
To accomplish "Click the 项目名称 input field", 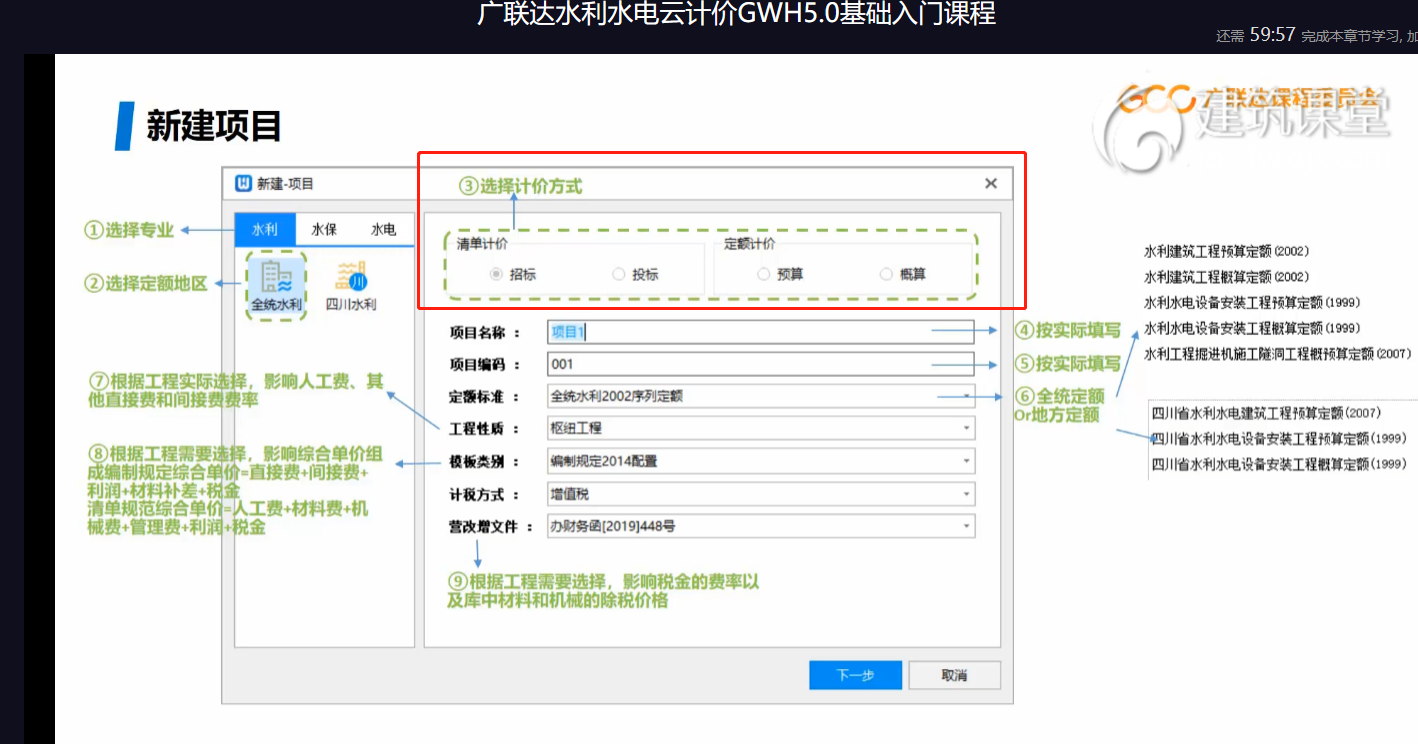I will (760, 332).
